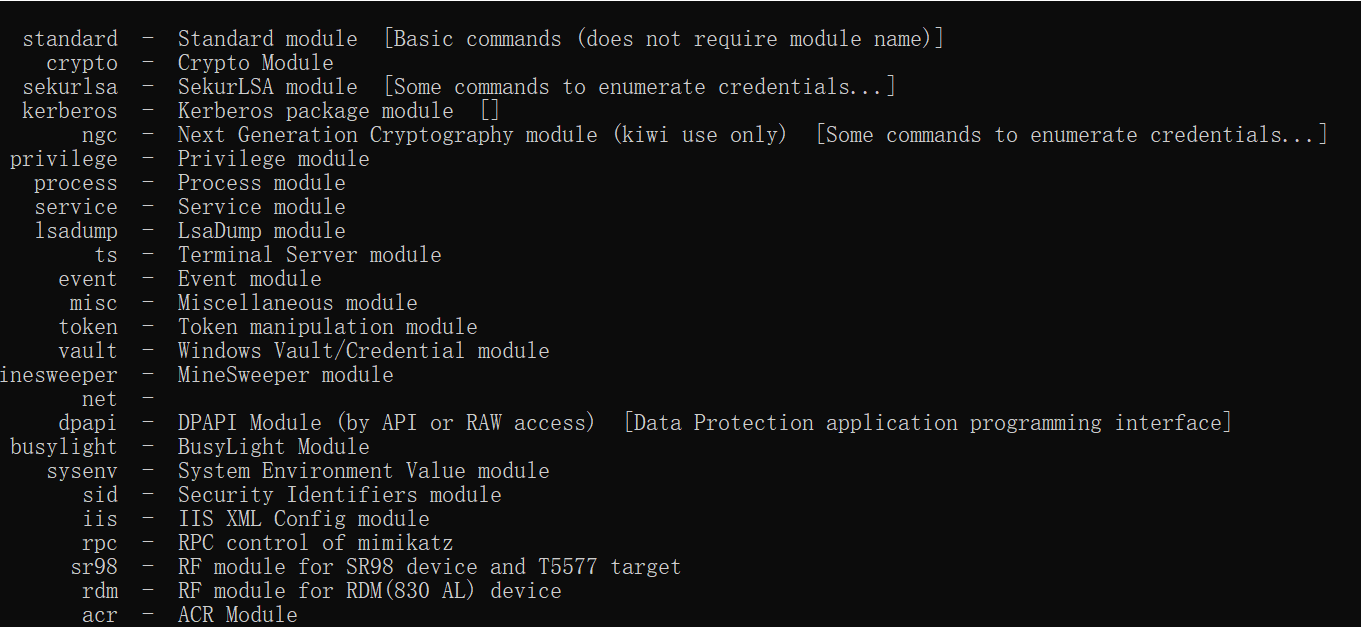Click 'Token manipulation module' text

click(x=328, y=327)
